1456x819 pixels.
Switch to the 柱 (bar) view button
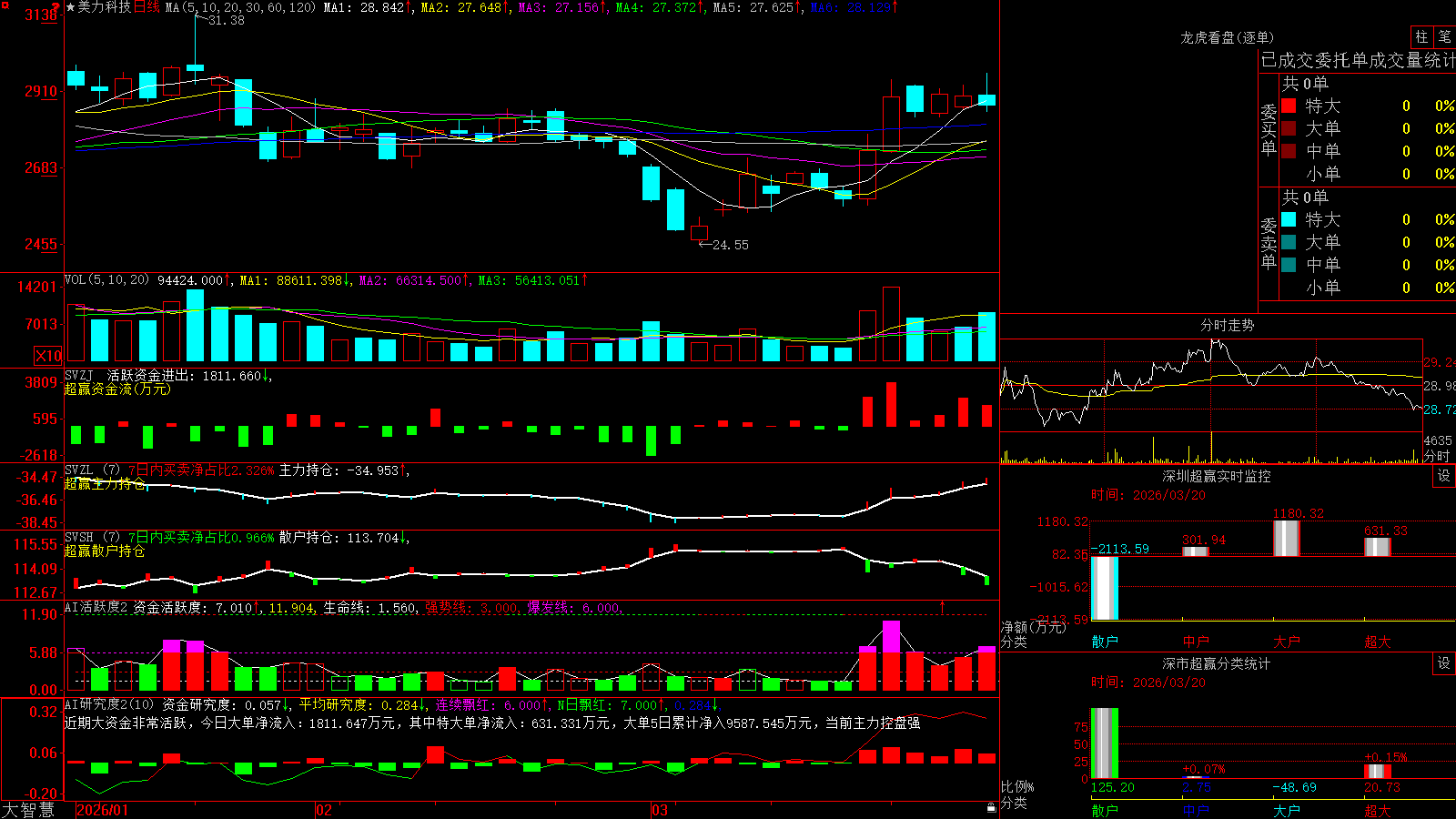[1421, 37]
